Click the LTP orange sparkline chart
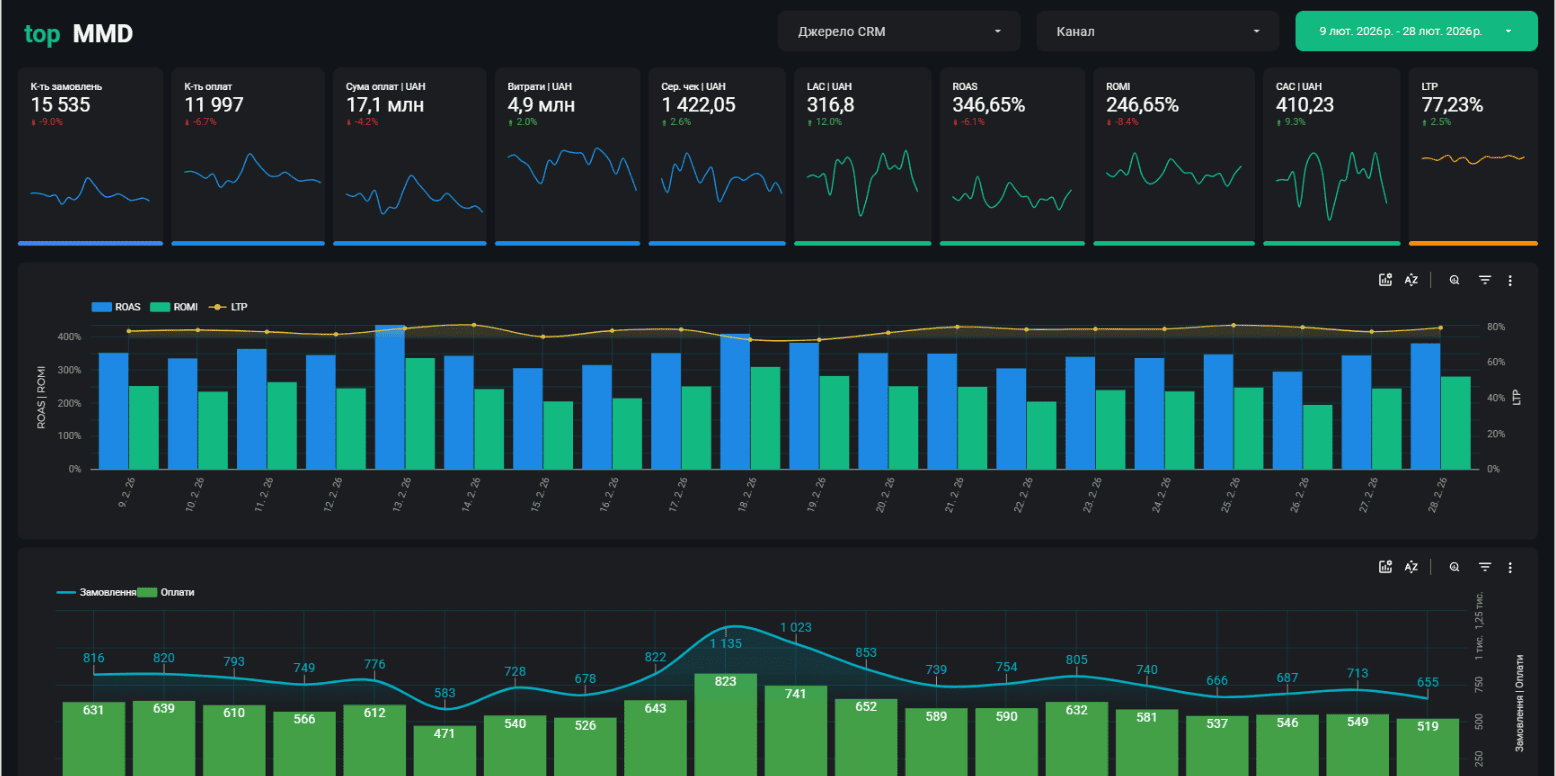The image size is (1556, 776). [1473, 158]
